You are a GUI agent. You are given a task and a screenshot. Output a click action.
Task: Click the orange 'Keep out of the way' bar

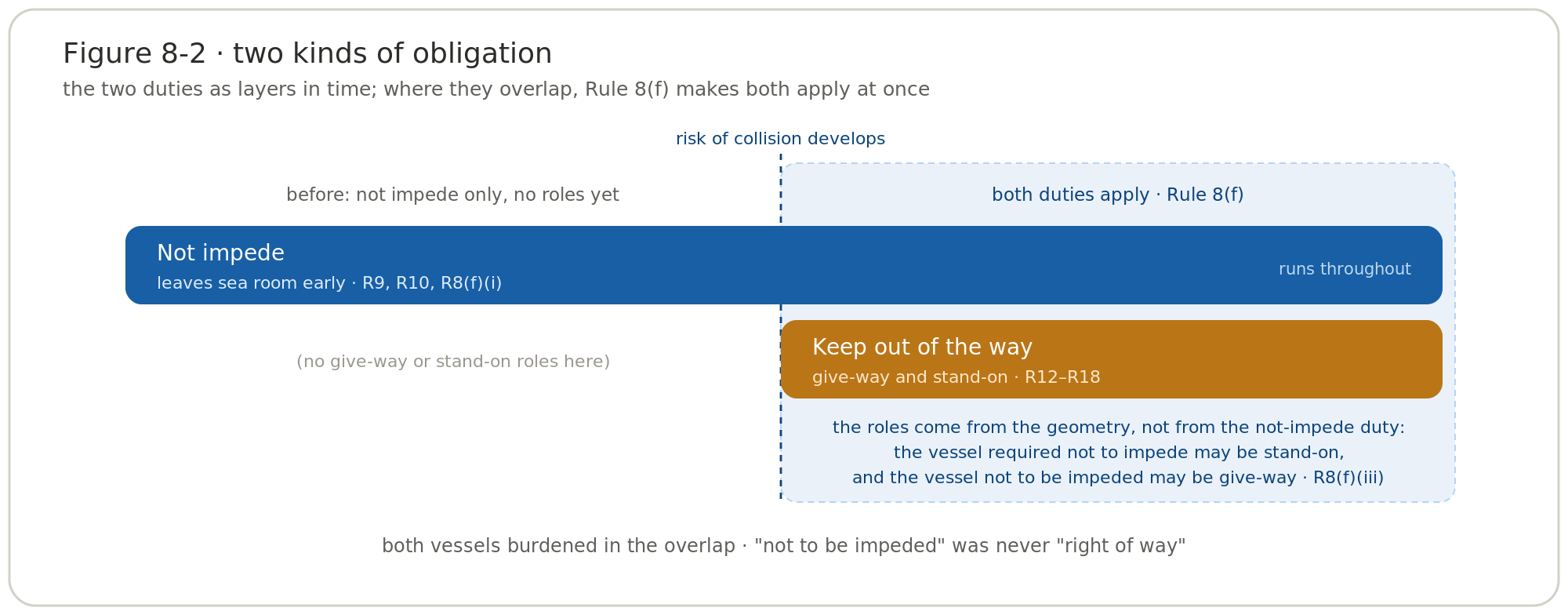[x=1112, y=359]
